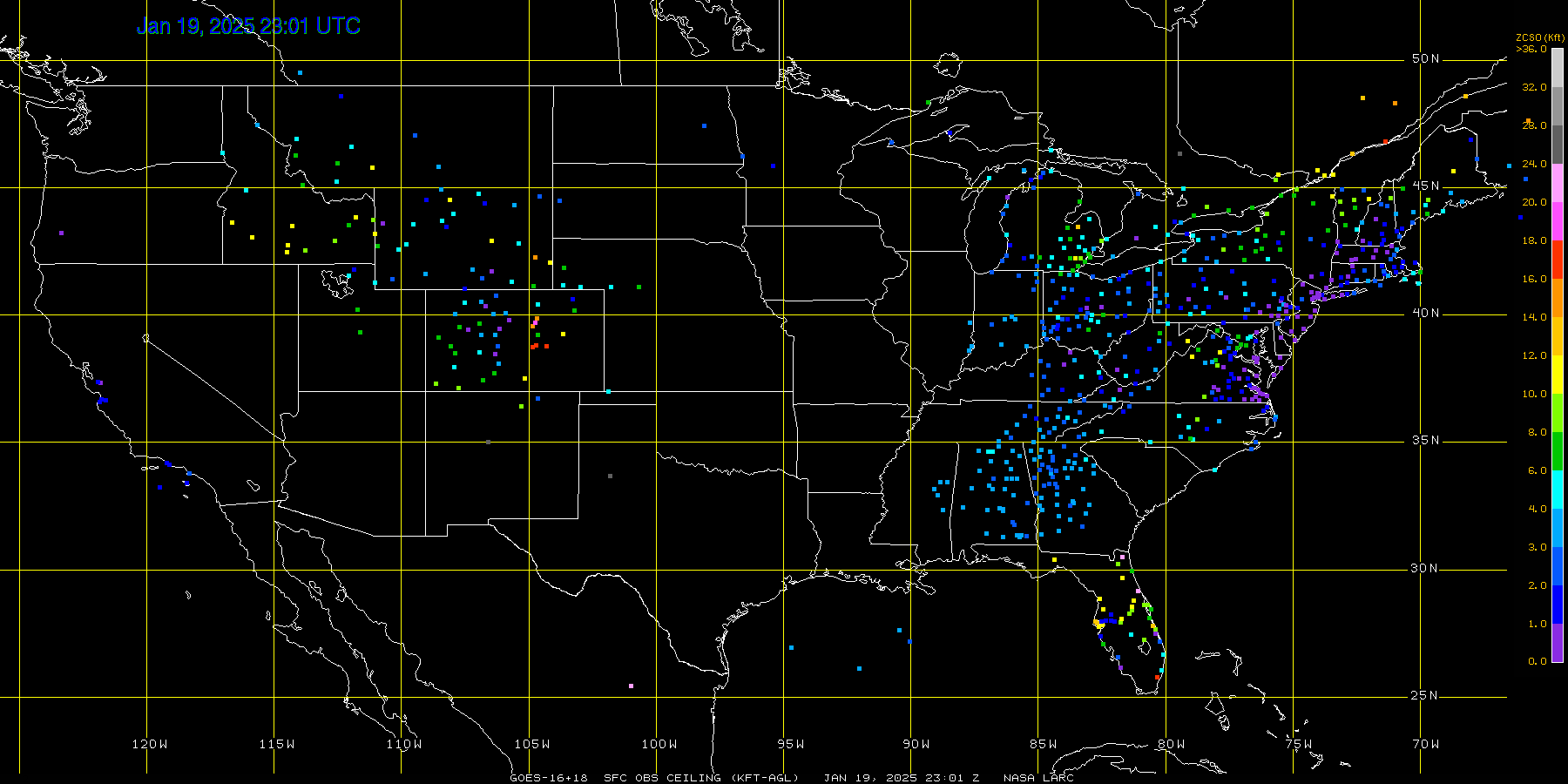Click the '>36.0' legend value
The image size is (1568, 784).
(1531, 49)
